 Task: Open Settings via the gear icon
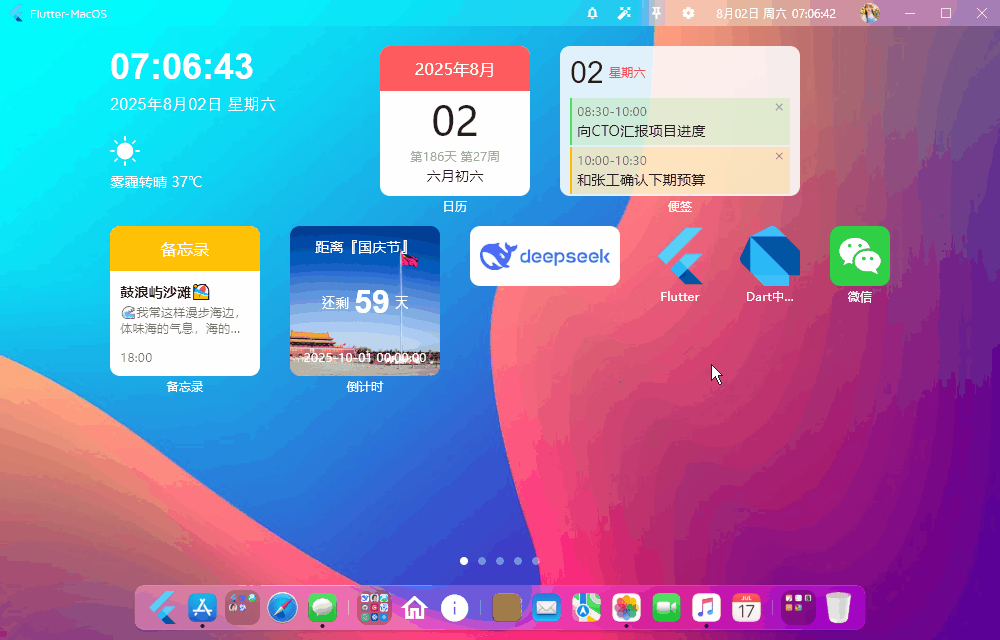(687, 13)
